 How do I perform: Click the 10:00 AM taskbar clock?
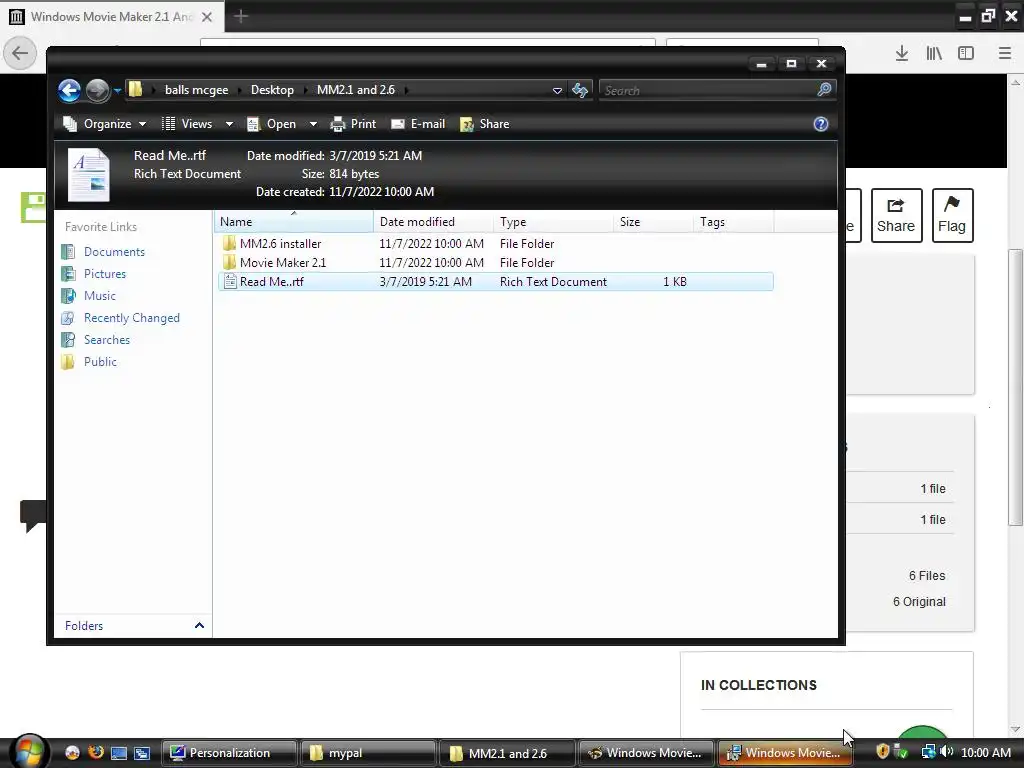coord(986,753)
